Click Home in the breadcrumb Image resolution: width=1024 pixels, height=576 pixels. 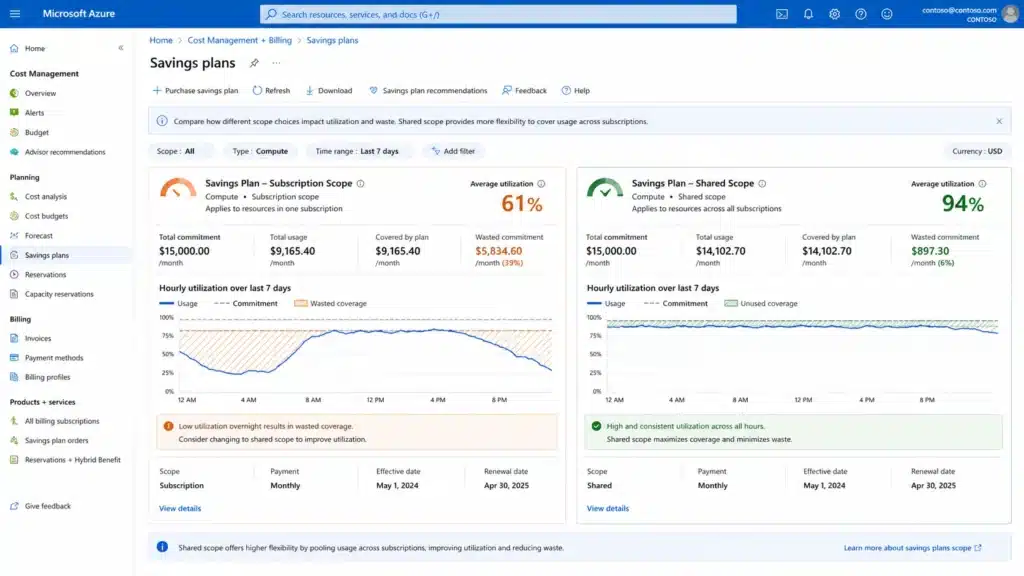click(x=161, y=40)
